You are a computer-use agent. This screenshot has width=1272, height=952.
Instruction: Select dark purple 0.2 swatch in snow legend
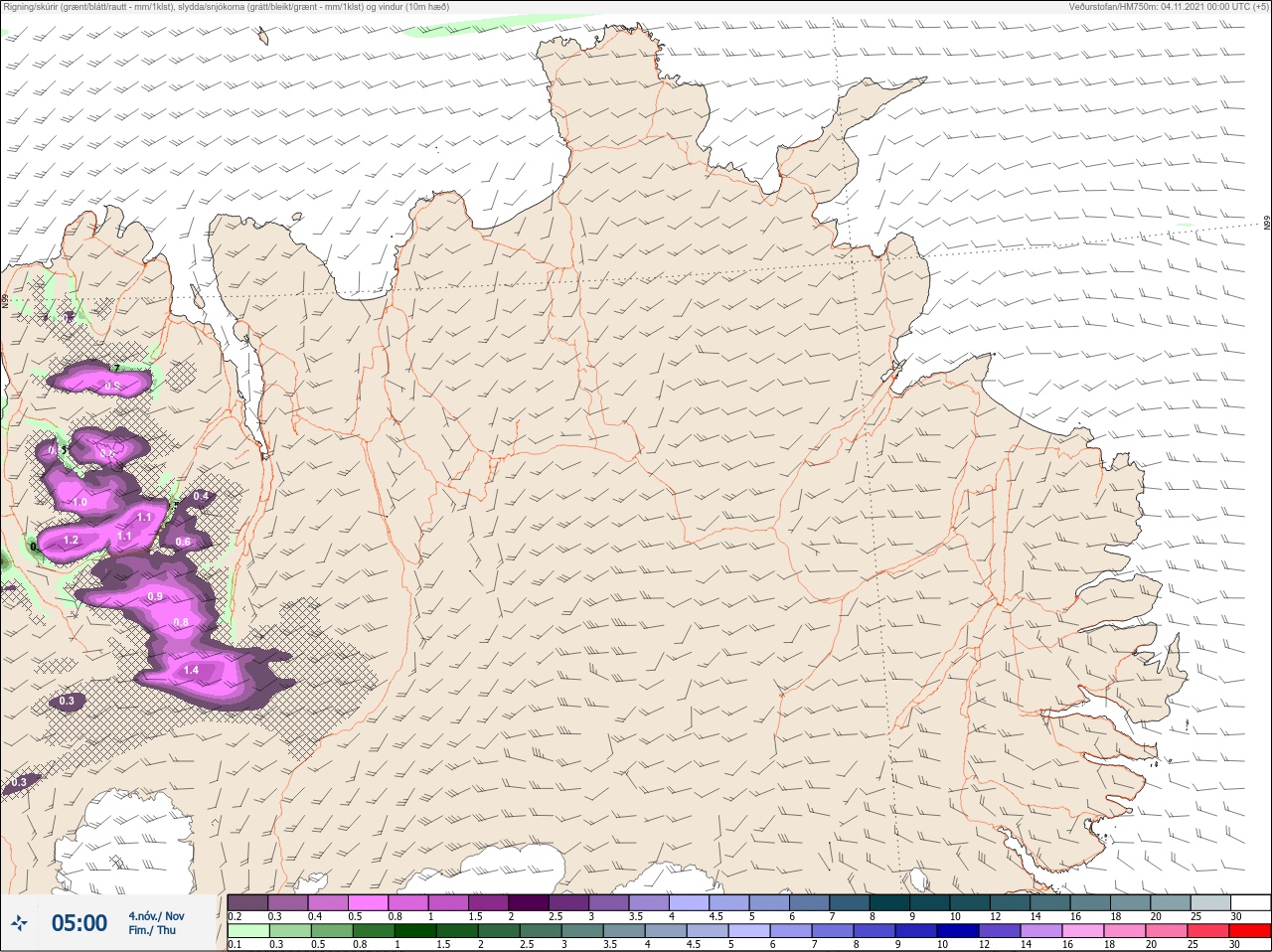pyautogui.click(x=247, y=902)
